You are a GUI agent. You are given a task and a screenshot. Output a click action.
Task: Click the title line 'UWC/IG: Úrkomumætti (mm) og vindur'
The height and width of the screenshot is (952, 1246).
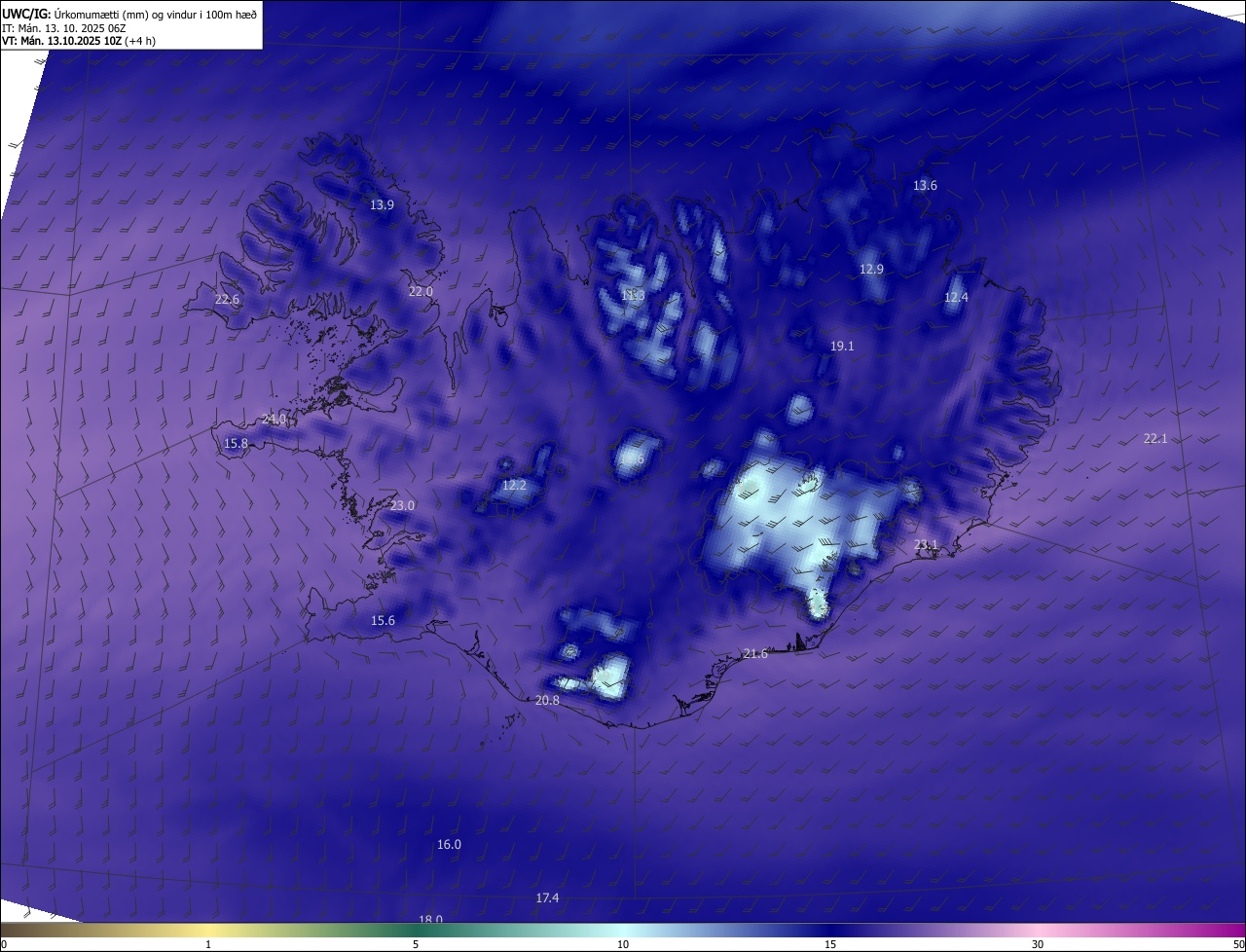point(129,14)
